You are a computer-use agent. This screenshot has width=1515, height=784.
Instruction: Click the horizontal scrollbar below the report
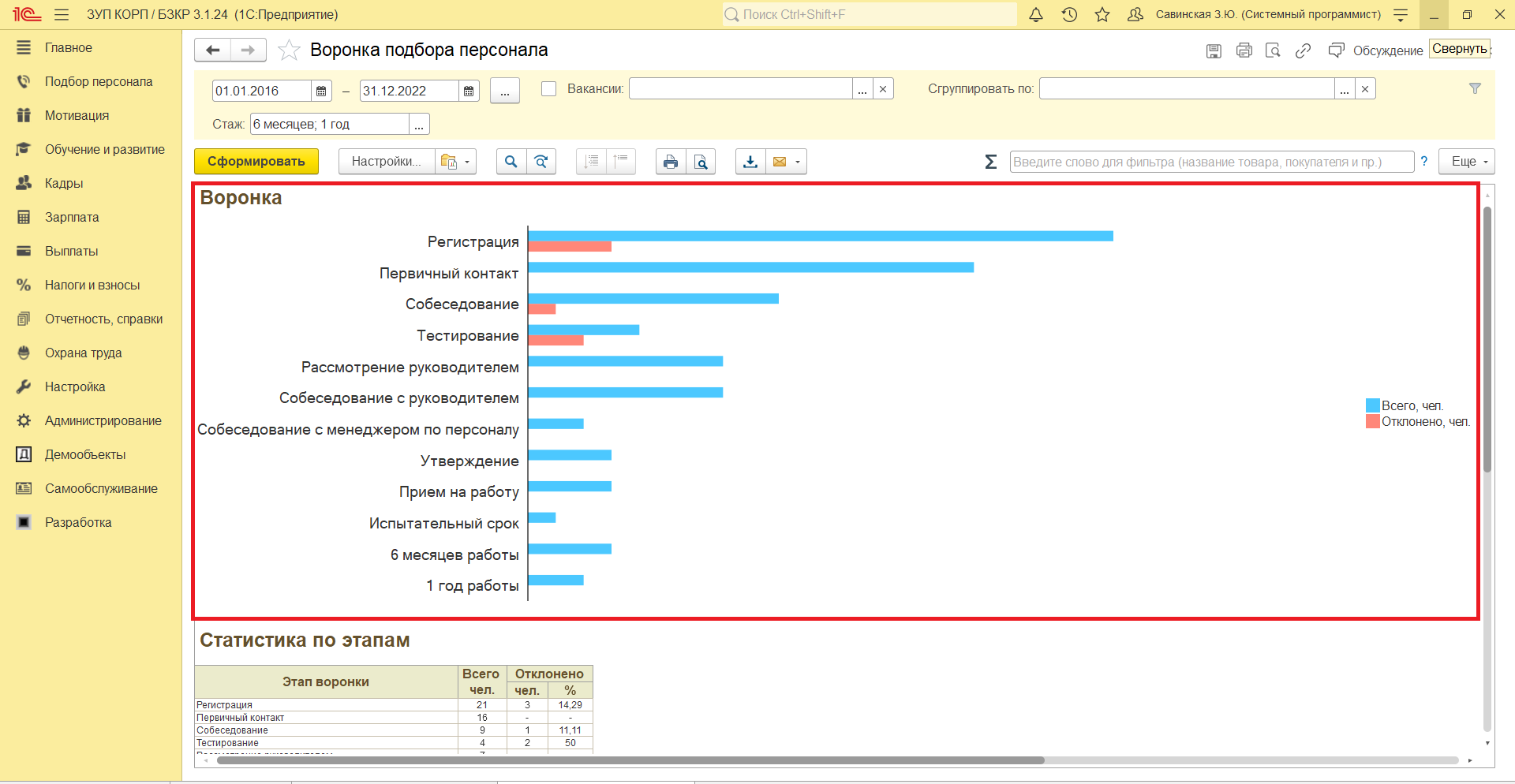coord(631,760)
